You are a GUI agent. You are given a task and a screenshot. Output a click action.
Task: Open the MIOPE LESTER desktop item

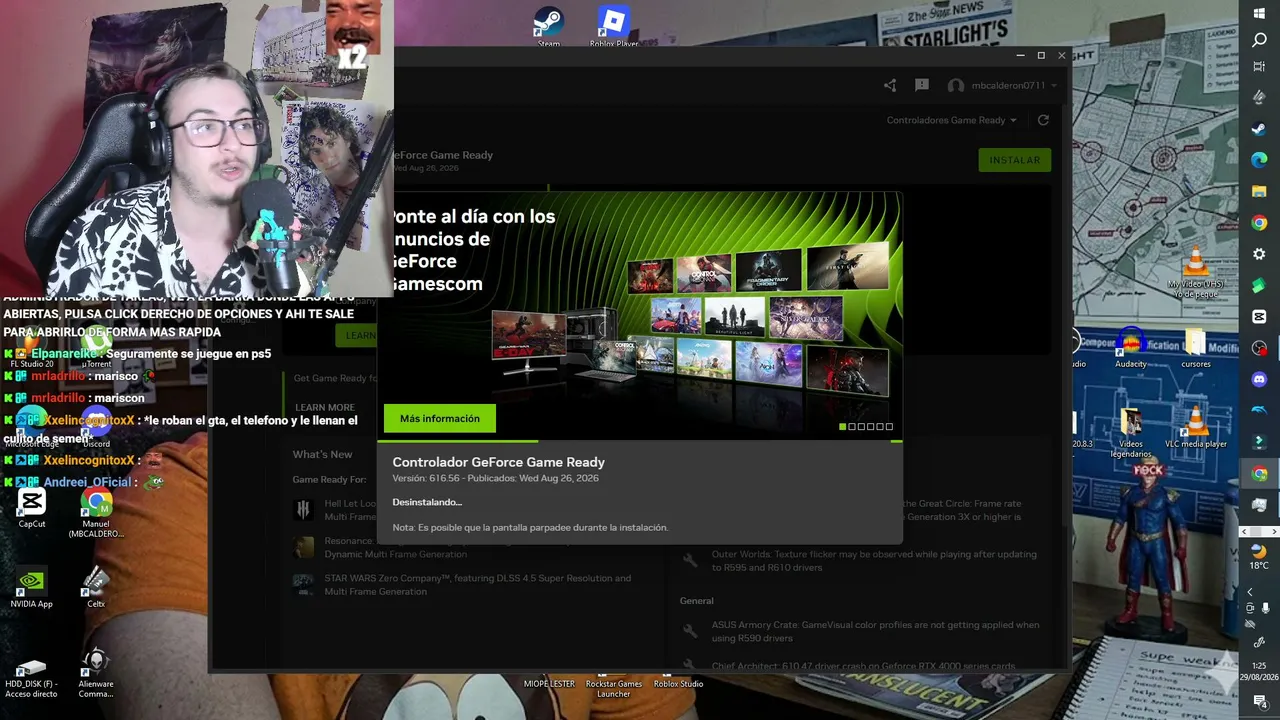(549, 684)
